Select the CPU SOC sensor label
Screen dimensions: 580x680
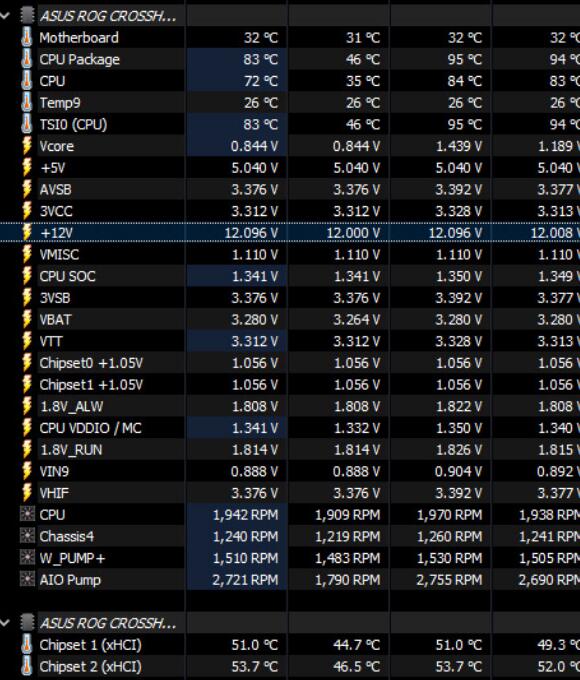point(67,276)
